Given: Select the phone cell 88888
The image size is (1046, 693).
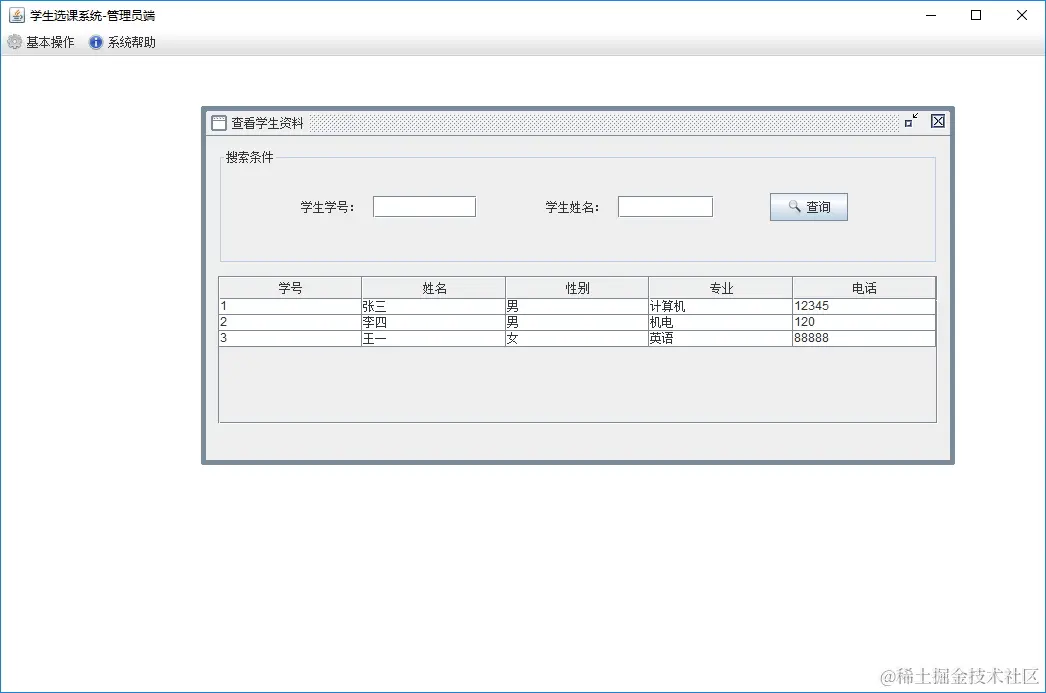Looking at the screenshot, I should pyautogui.click(x=864, y=338).
